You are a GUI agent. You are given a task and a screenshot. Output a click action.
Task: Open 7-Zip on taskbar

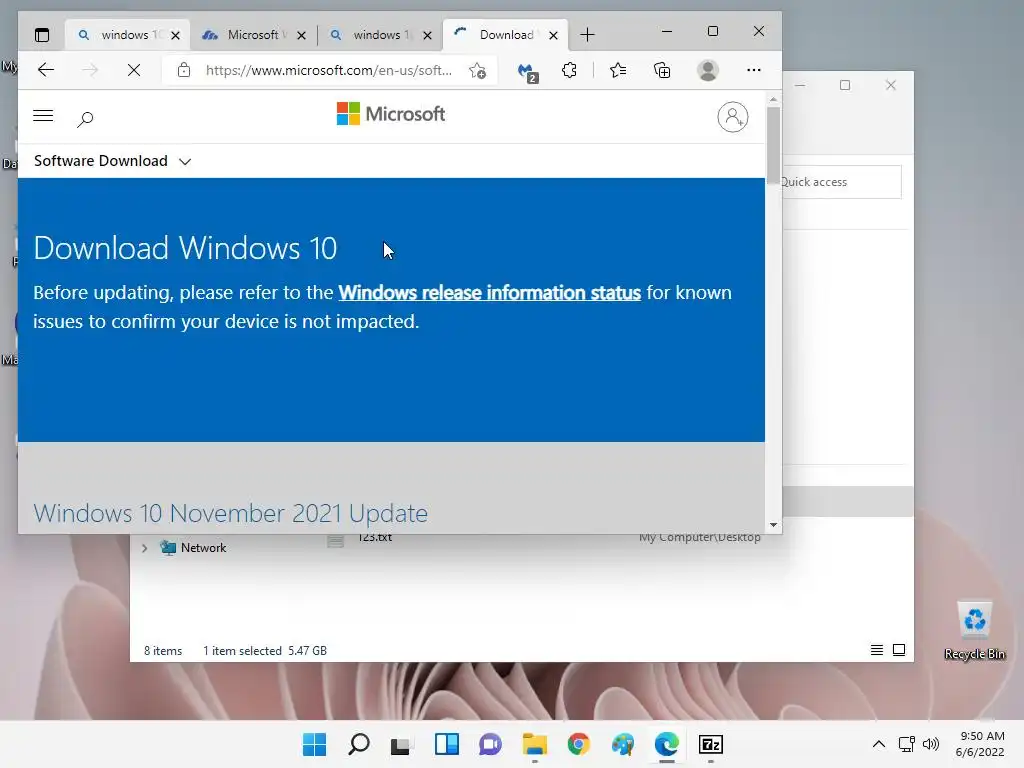(x=711, y=744)
